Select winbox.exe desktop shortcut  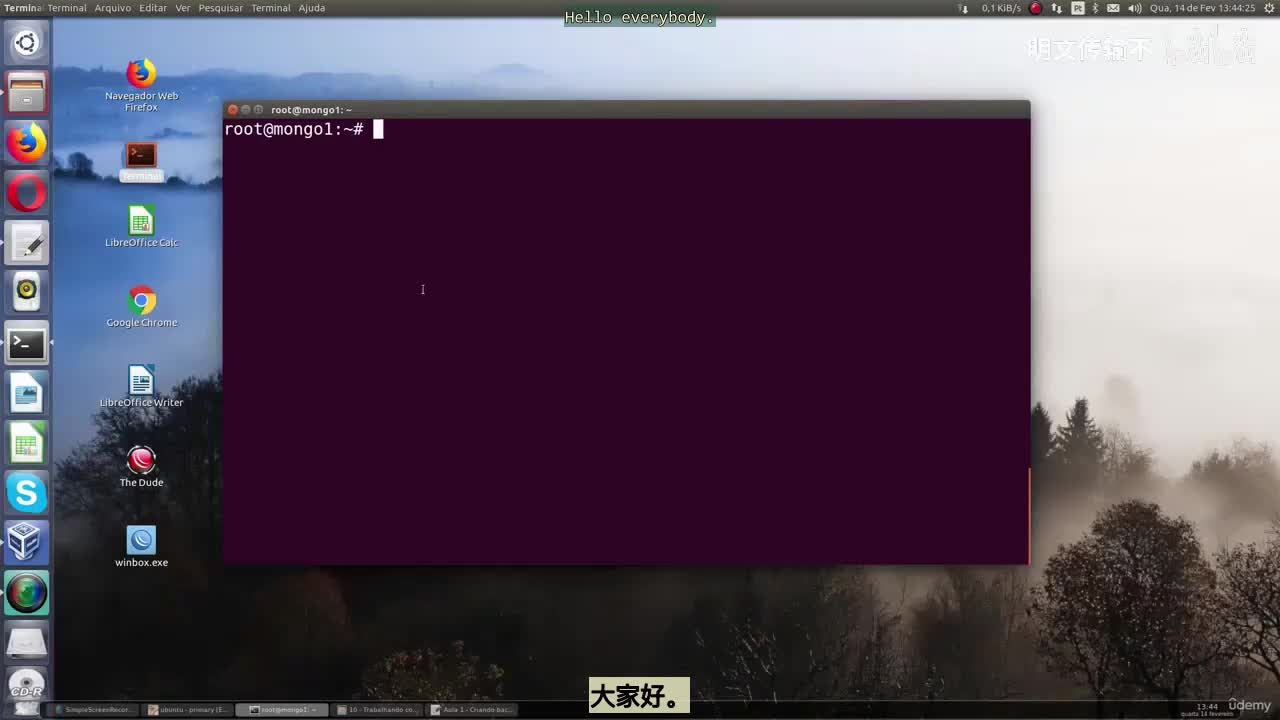[x=141, y=547]
